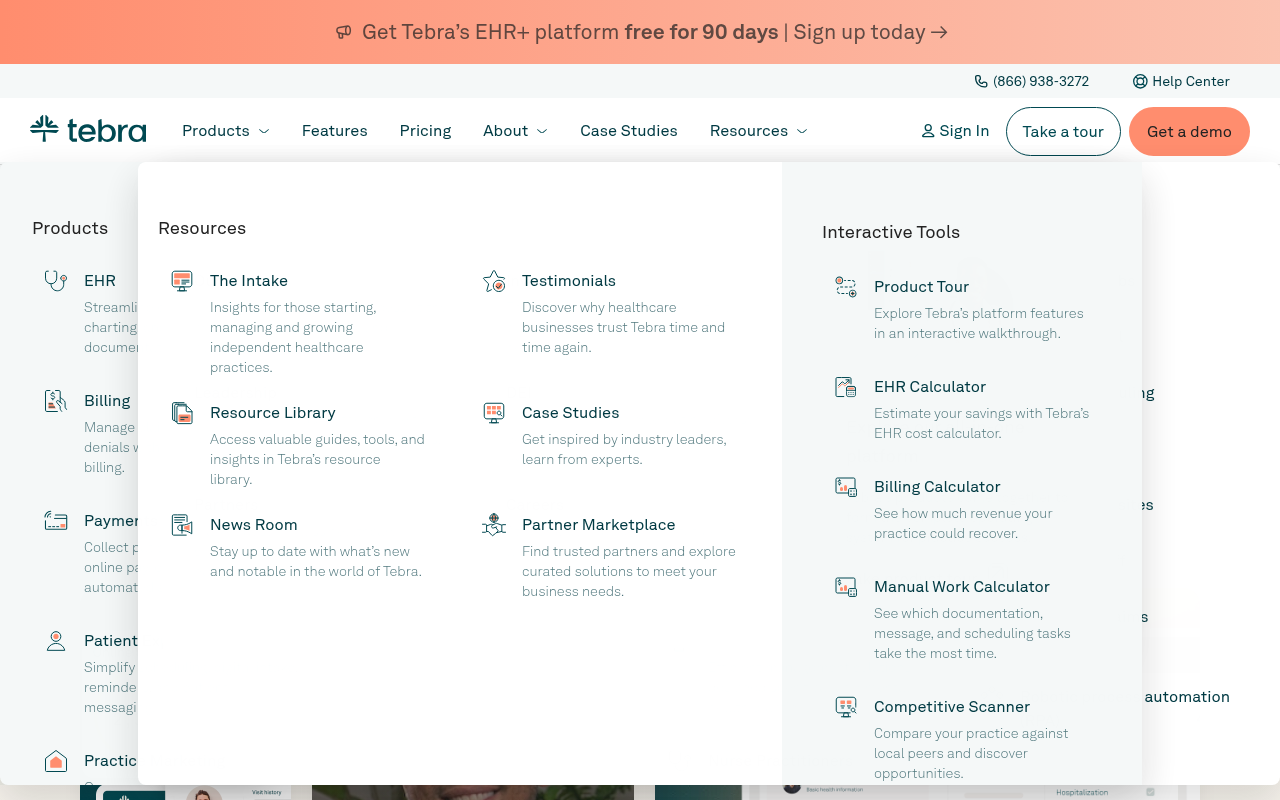
Task: Click the Testimonials star icon
Action: point(494,281)
